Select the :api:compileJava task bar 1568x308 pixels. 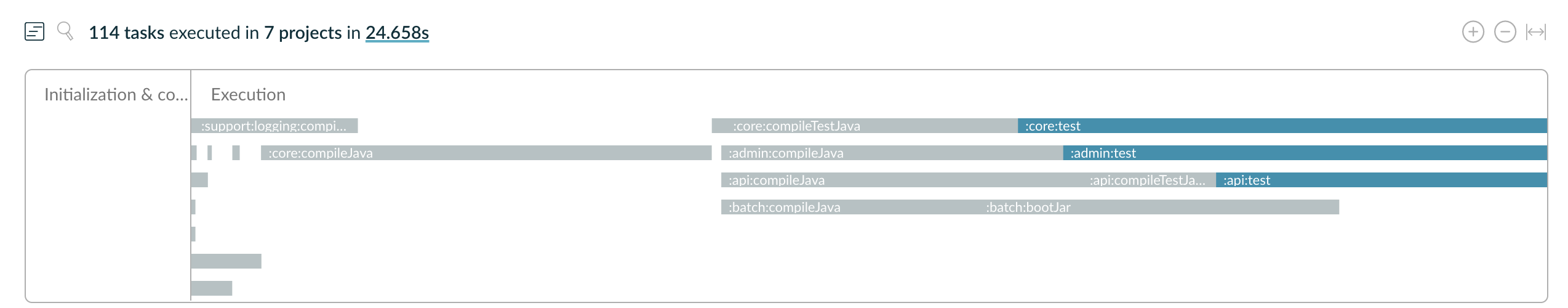click(902, 180)
